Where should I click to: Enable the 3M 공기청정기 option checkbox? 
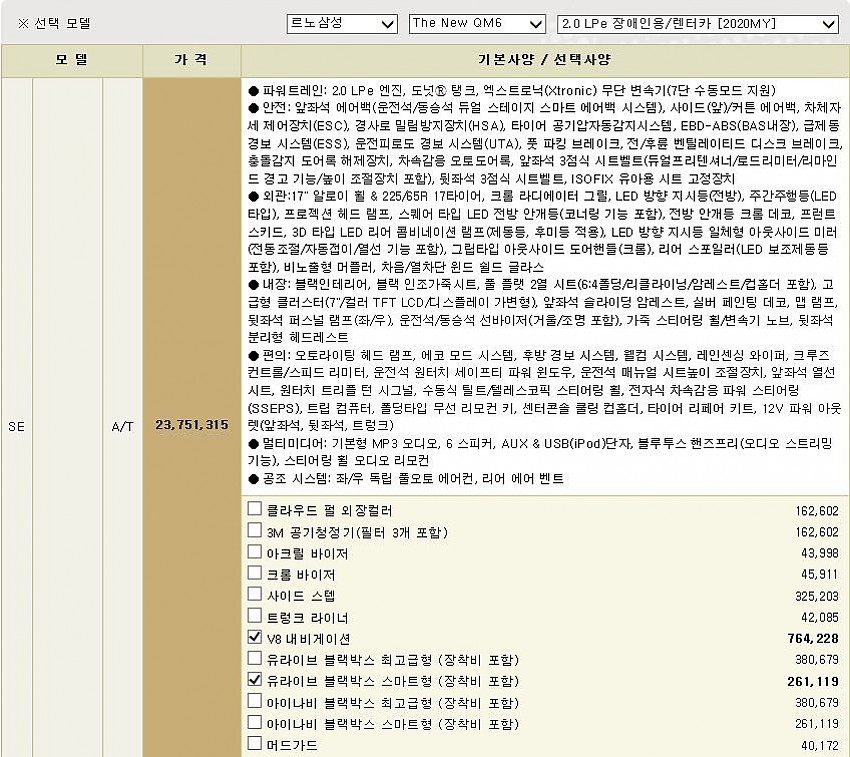255,531
